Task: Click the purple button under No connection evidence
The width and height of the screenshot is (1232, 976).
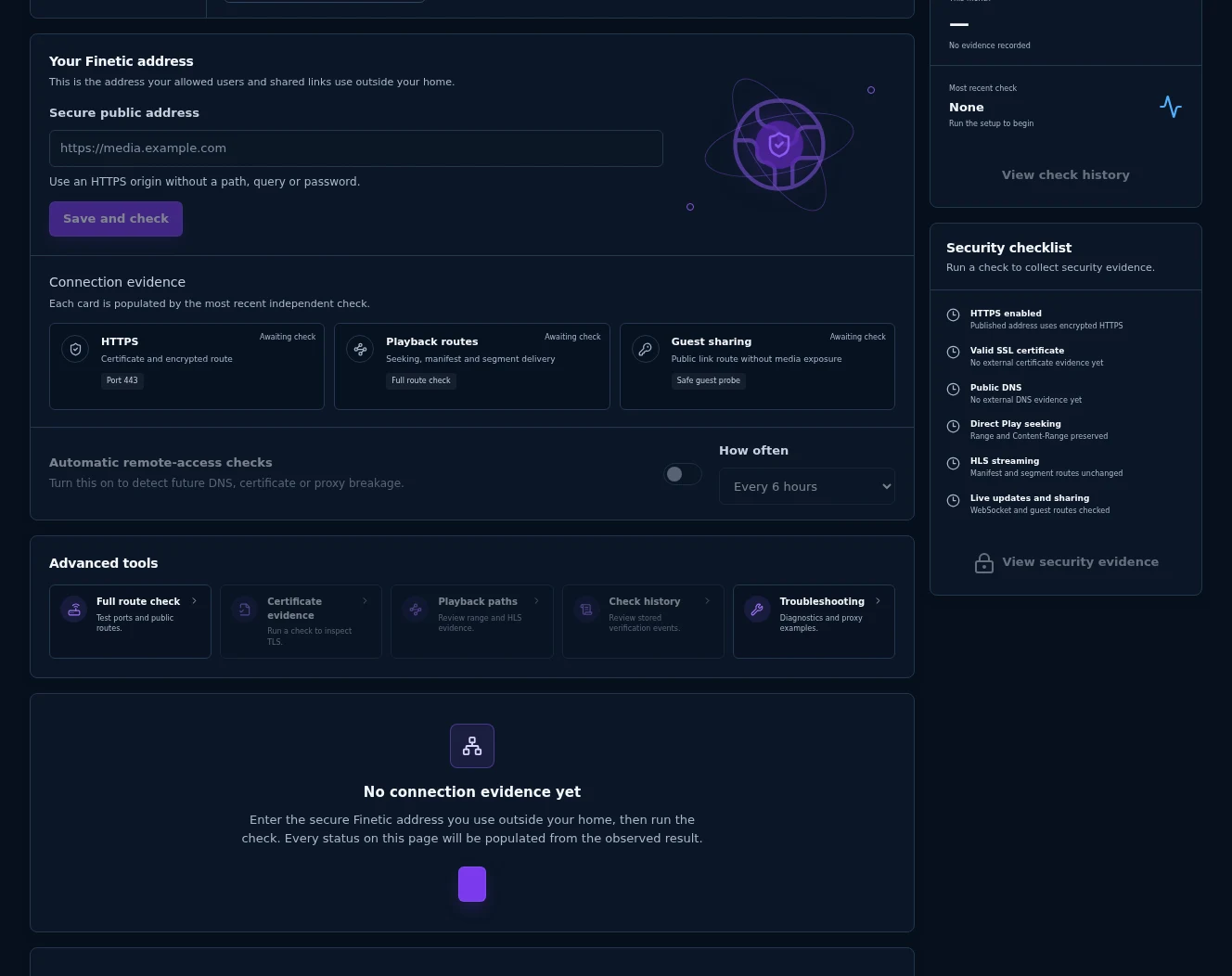Action: click(x=472, y=884)
